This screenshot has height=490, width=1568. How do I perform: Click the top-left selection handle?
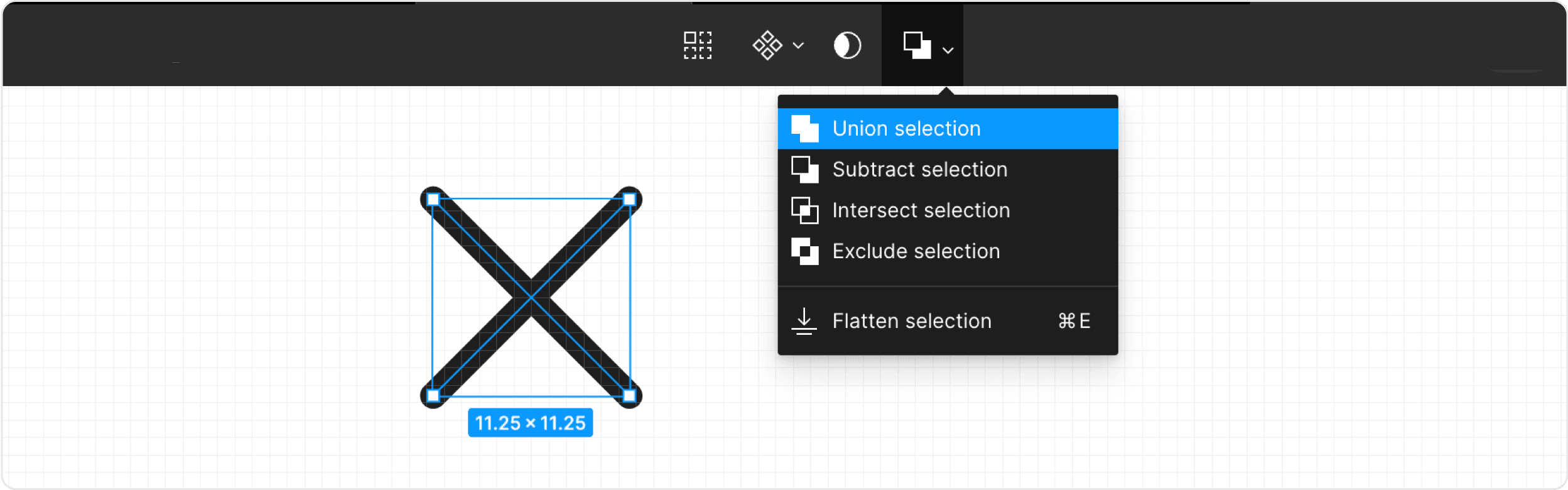pyautogui.click(x=432, y=199)
